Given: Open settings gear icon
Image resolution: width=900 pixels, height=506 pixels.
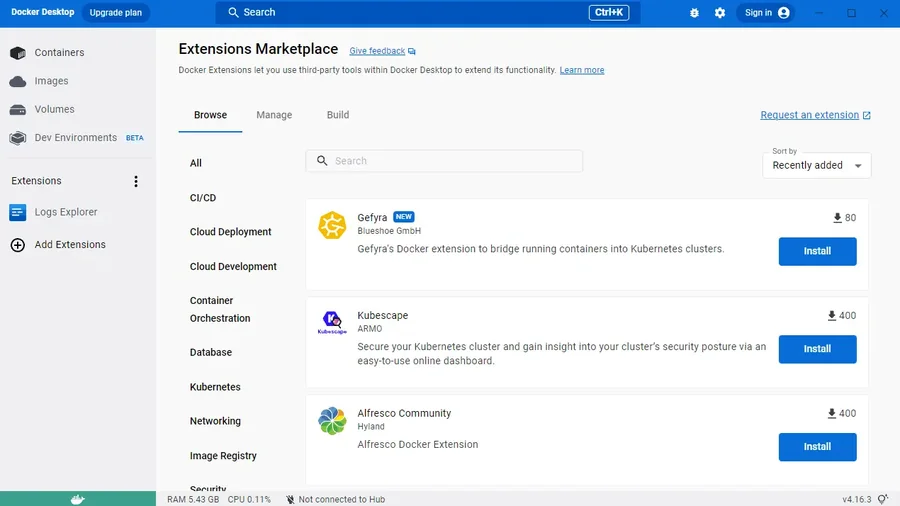Looking at the screenshot, I should click(x=720, y=13).
